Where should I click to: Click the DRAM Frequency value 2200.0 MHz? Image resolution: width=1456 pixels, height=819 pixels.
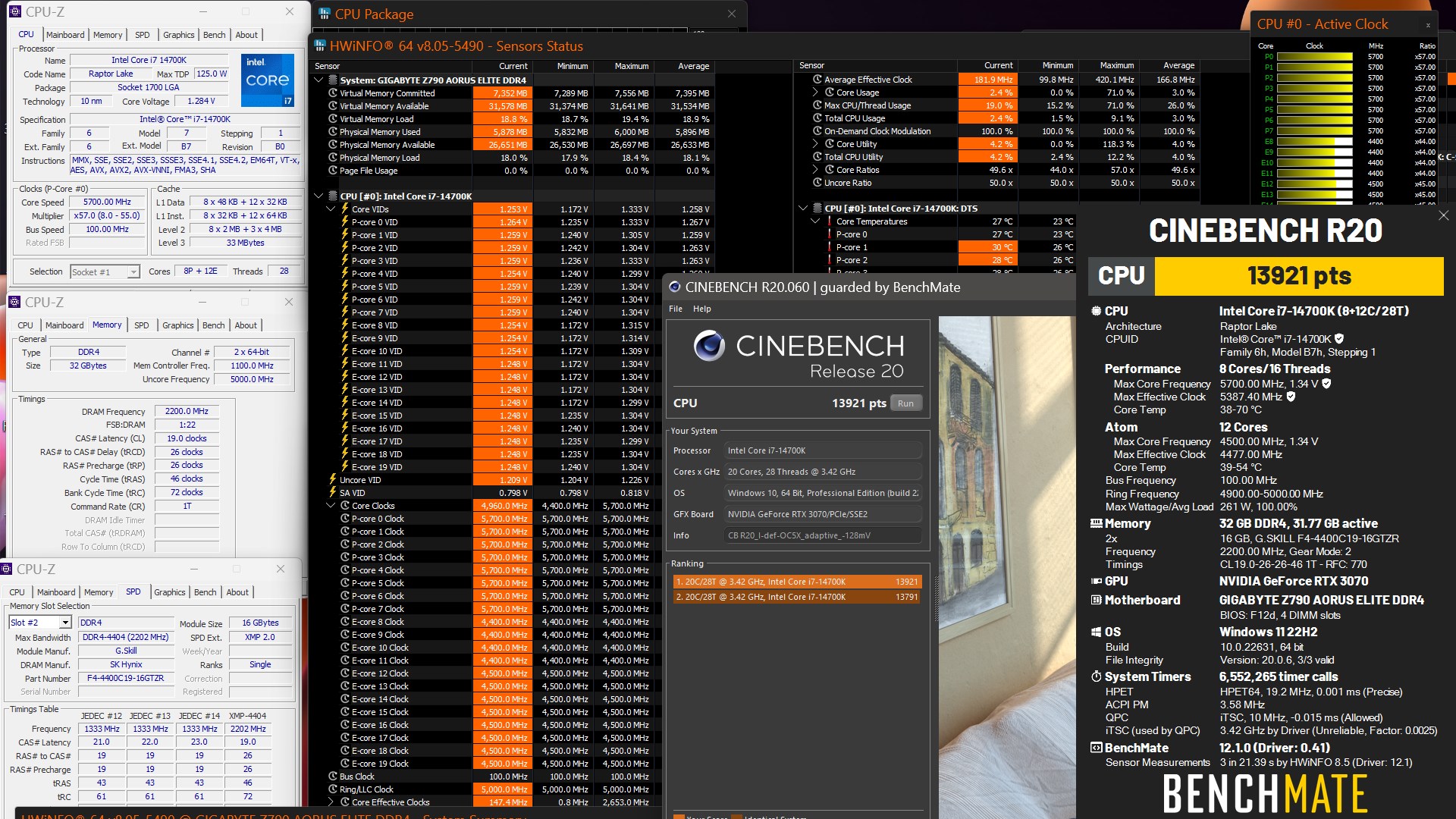[187, 412]
